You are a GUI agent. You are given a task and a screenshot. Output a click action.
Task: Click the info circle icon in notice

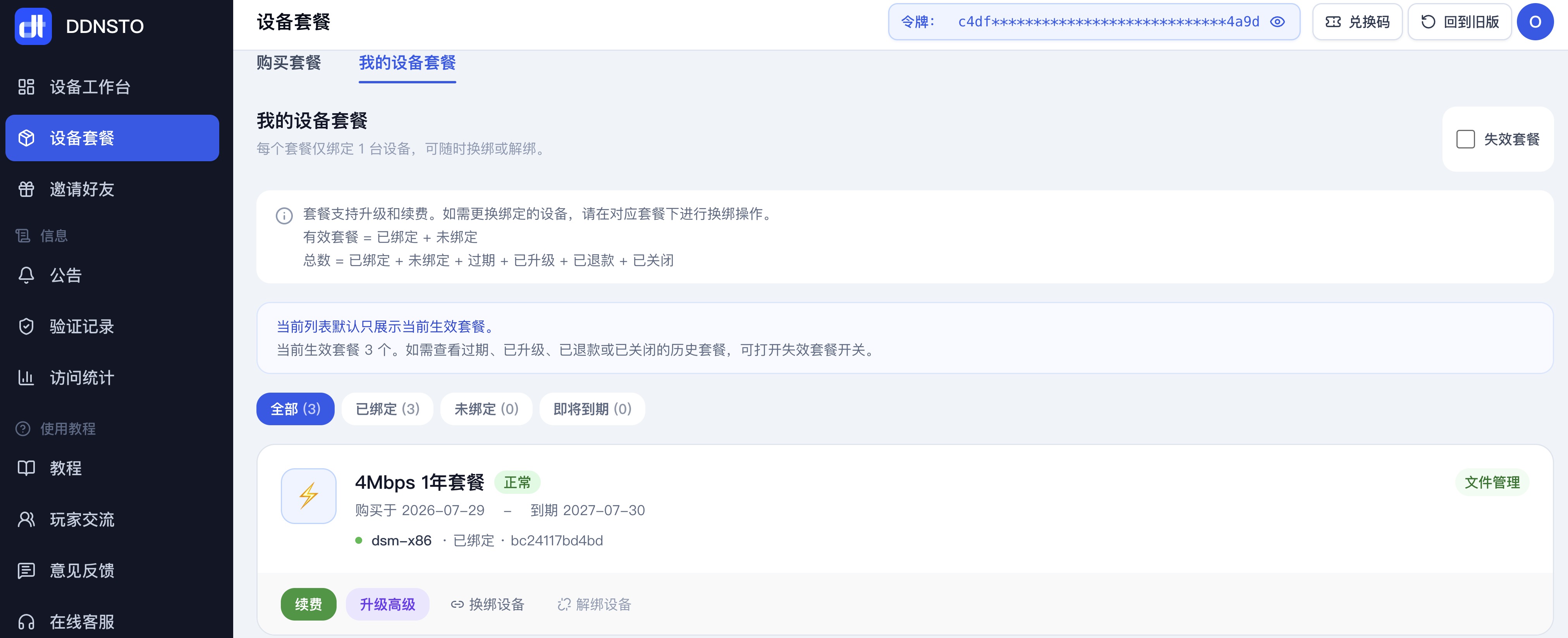pyautogui.click(x=284, y=216)
